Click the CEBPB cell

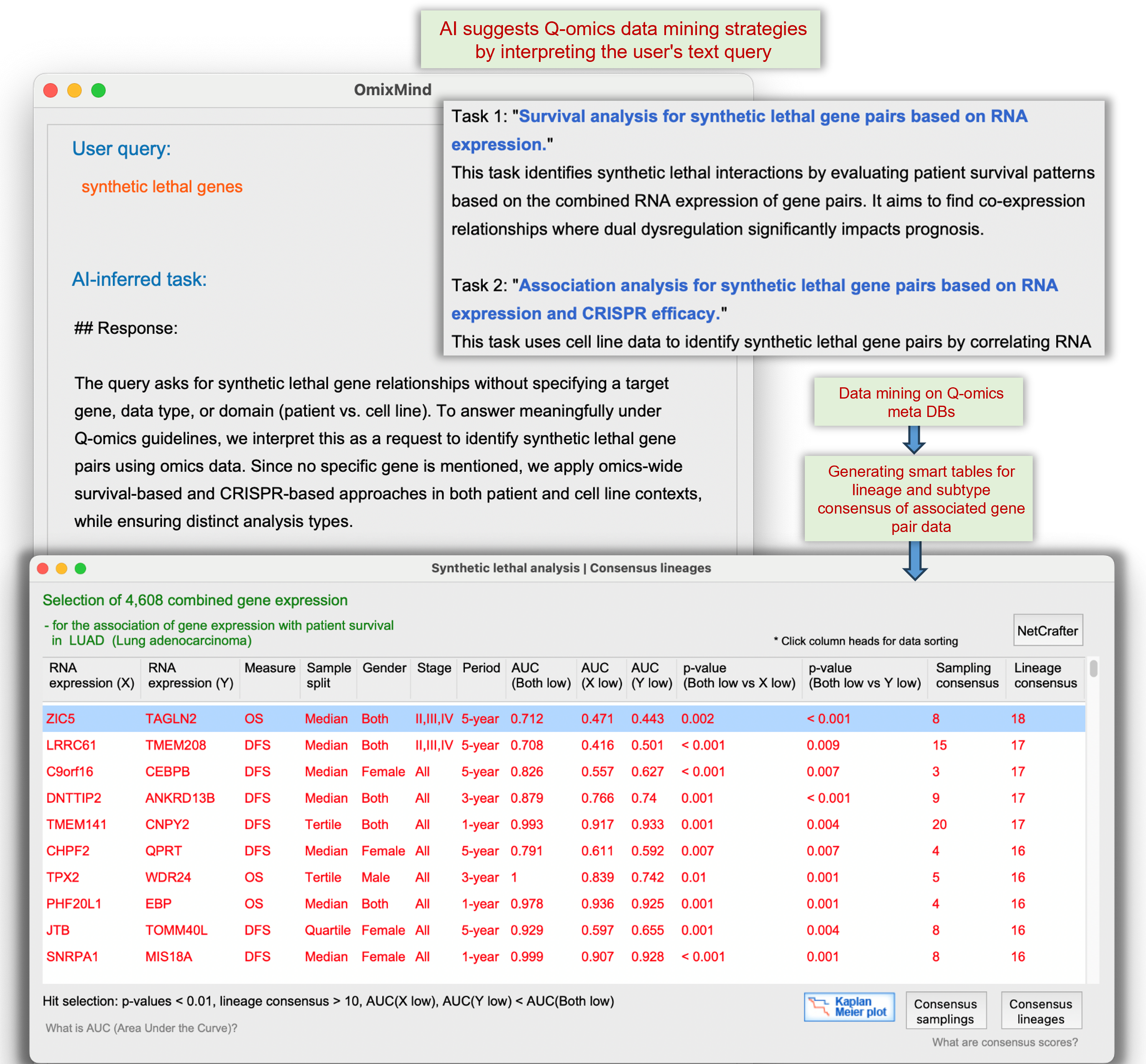click(x=168, y=772)
